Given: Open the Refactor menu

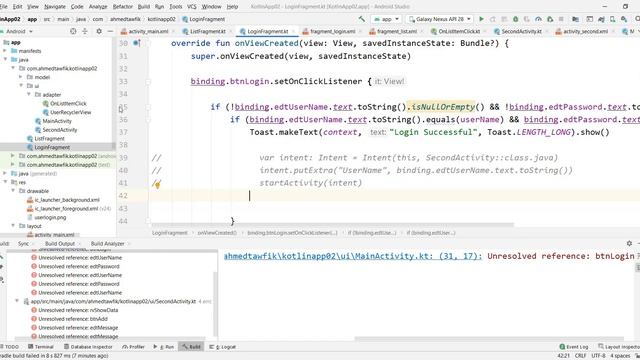Looking at the screenshot, I should tap(122, 7).
